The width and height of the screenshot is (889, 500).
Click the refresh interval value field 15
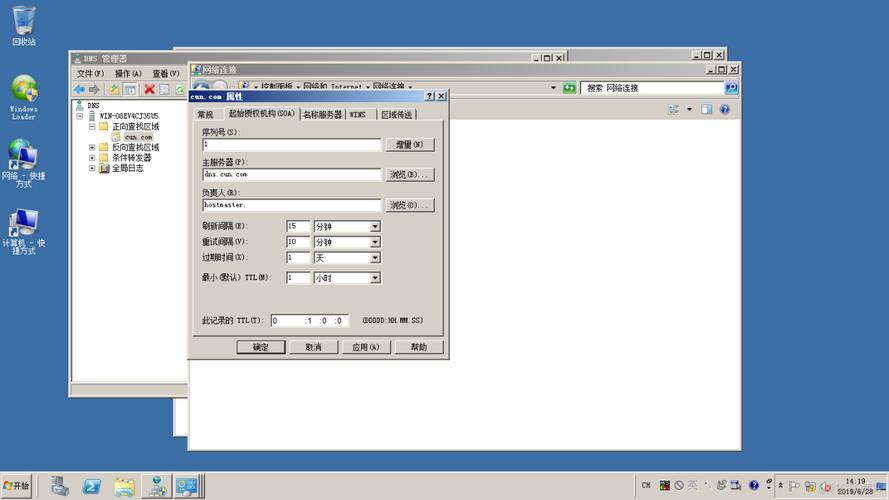(298, 226)
